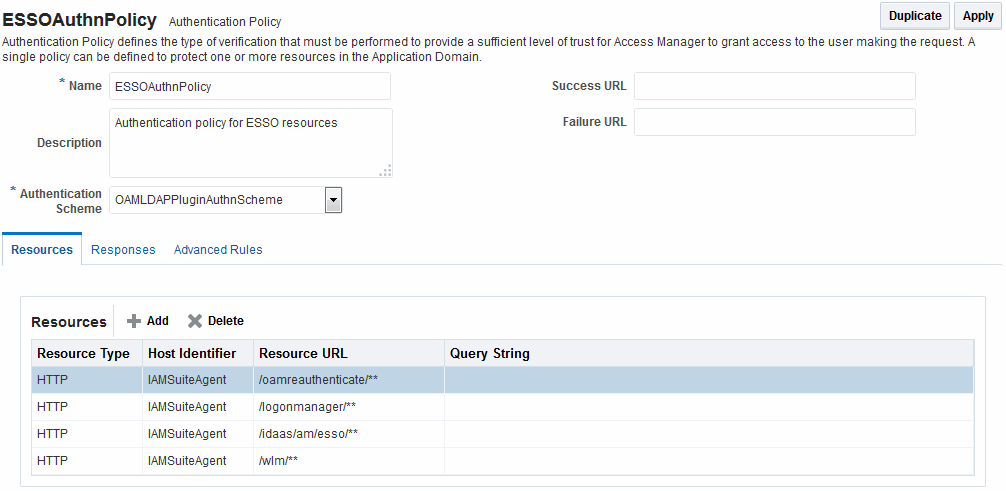Click the OAMLDAPPluginAuthnScheme combo box
This screenshot has height=491, width=1006.
coord(225,200)
